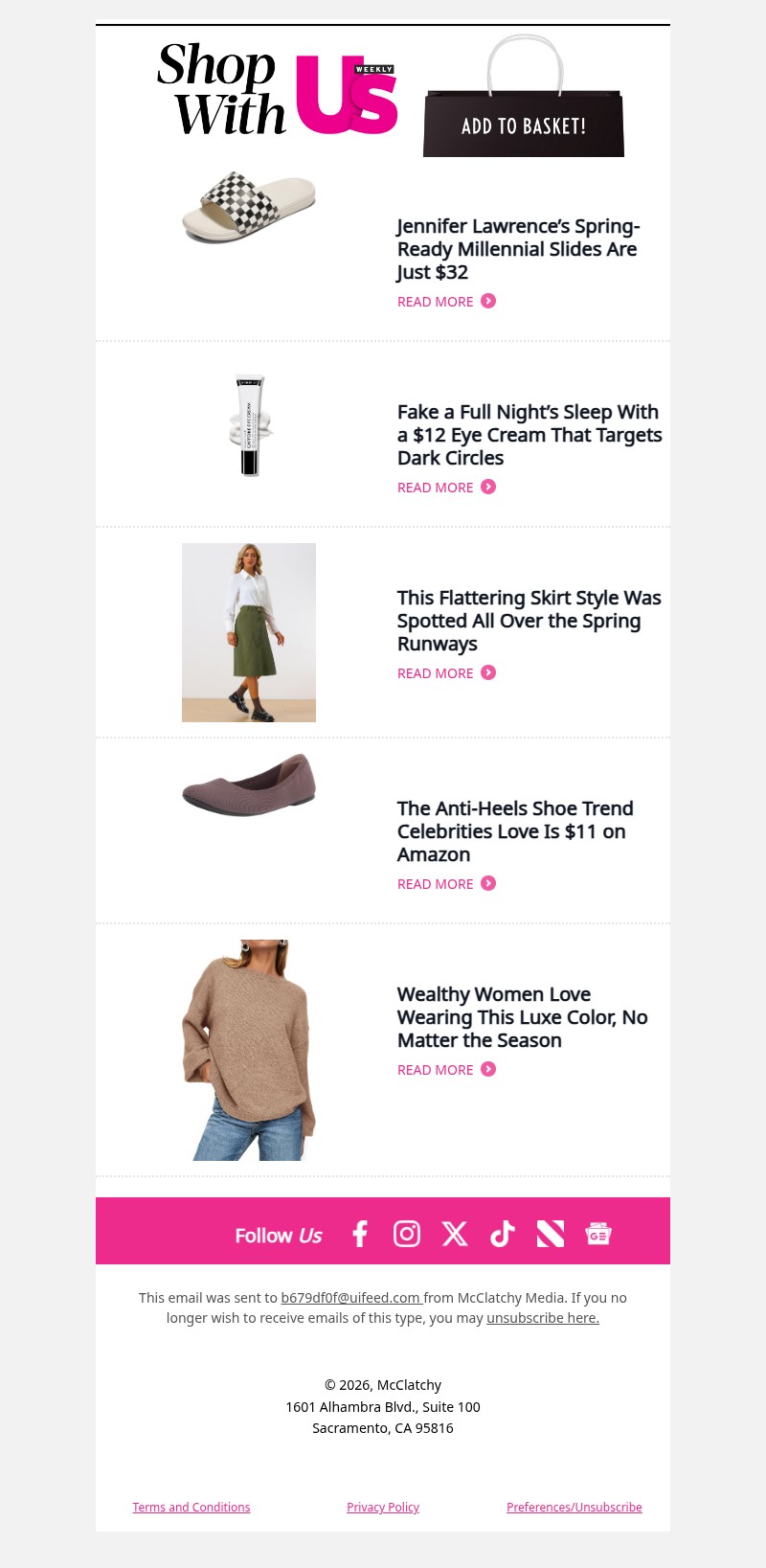Click the Preferences/Unsubscribe footer link

click(574, 1508)
